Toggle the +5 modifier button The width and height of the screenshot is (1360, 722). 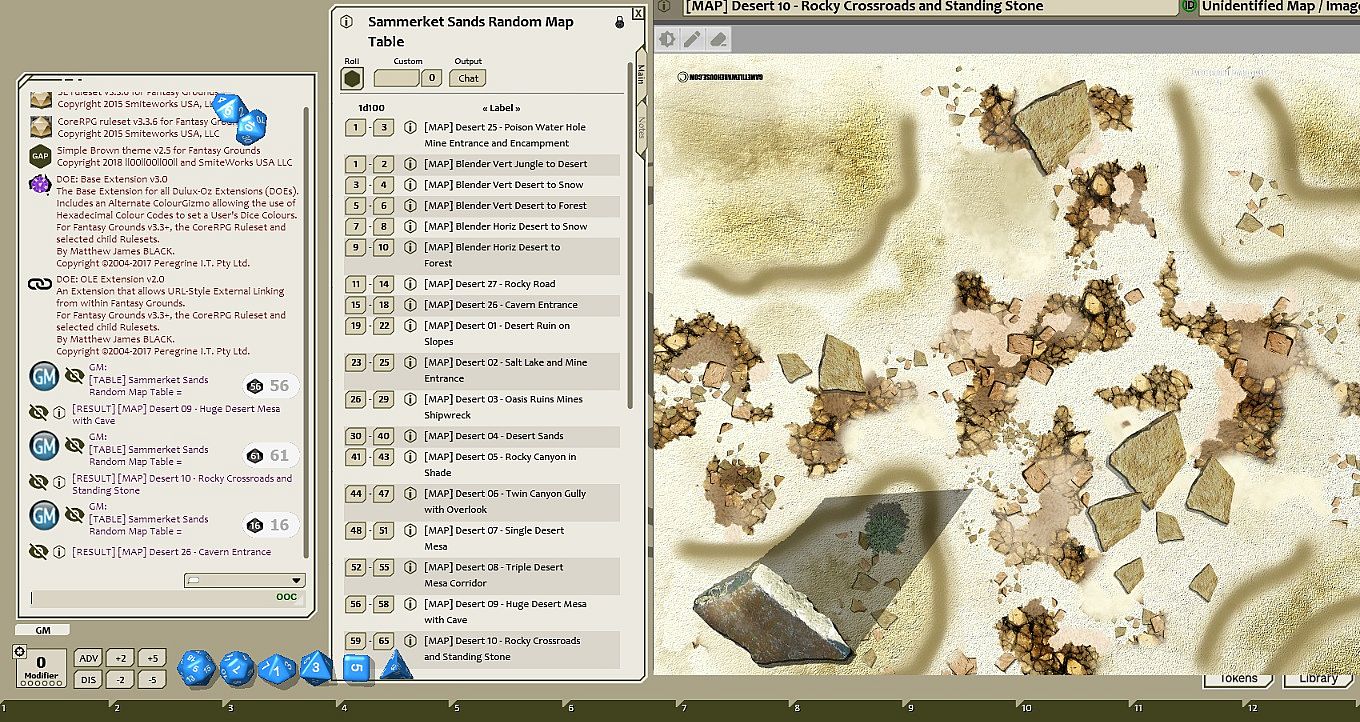tap(152, 658)
